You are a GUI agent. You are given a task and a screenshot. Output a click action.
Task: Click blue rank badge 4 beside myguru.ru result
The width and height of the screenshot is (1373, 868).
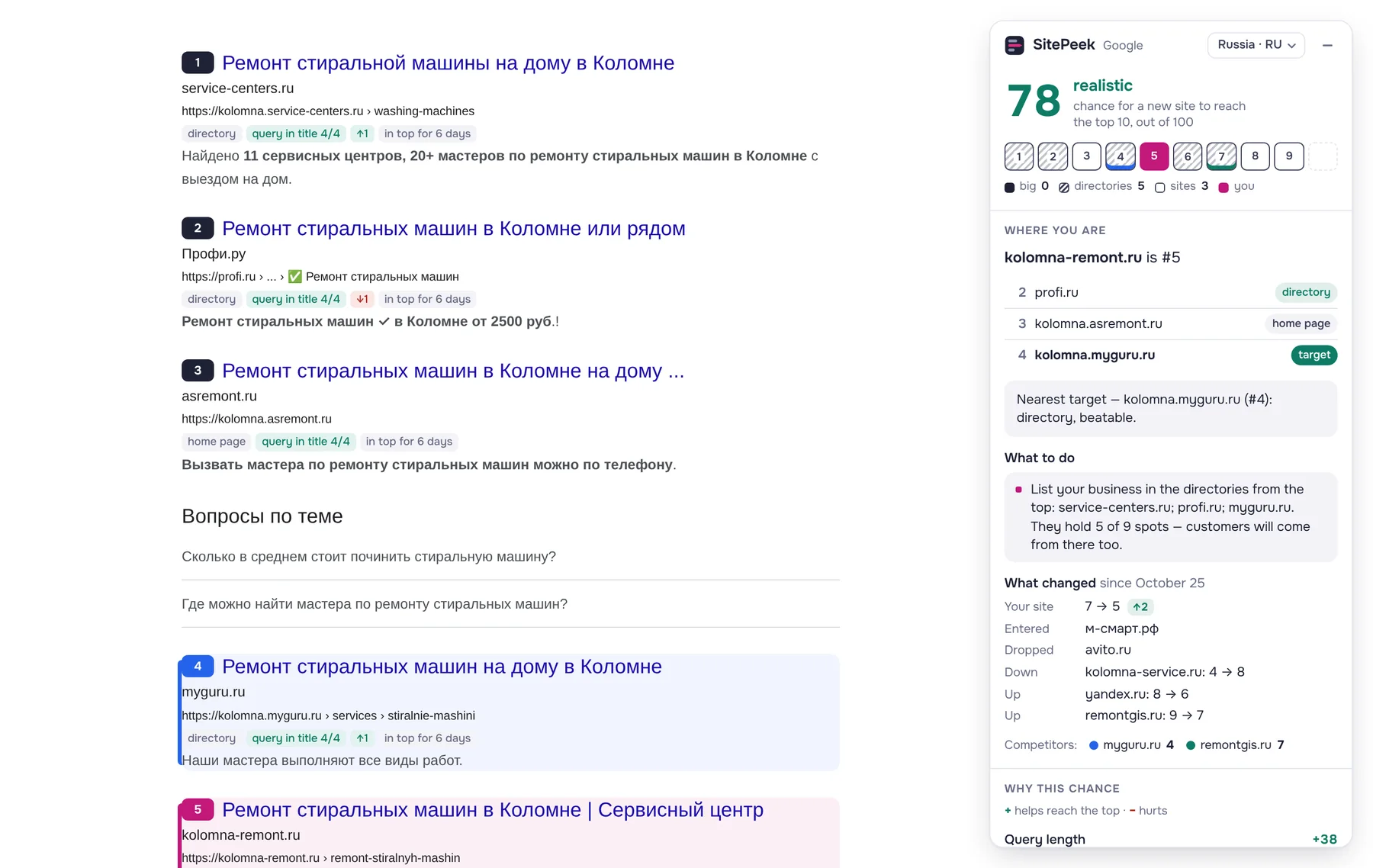click(198, 666)
